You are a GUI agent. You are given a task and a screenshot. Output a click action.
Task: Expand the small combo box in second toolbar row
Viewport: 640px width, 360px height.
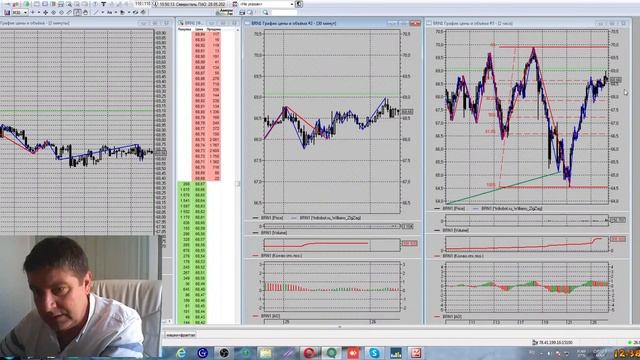tap(20, 12)
